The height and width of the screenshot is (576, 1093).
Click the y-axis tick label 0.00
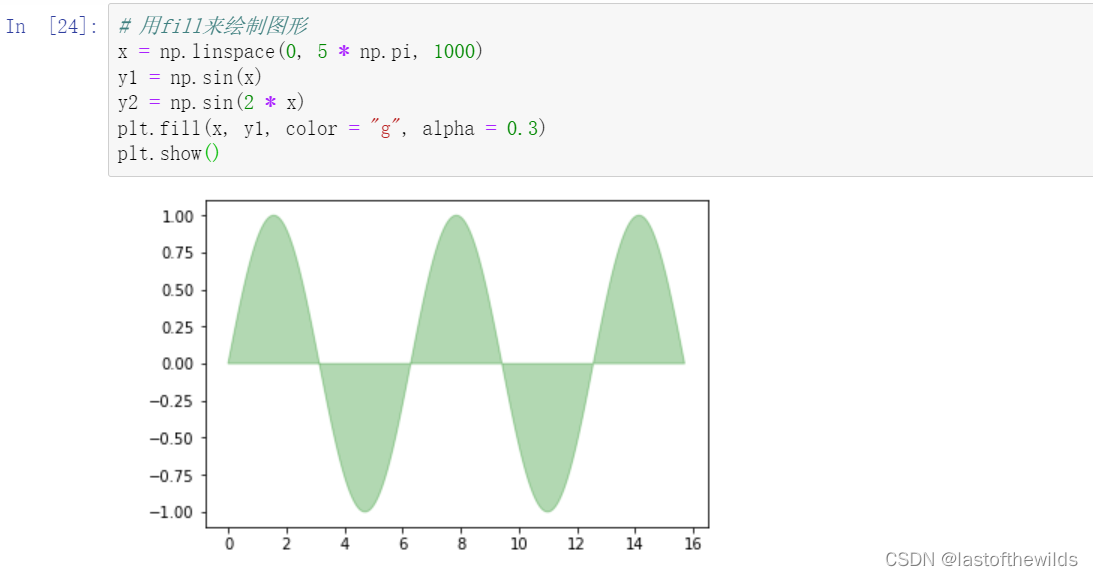[x=178, y=364]
